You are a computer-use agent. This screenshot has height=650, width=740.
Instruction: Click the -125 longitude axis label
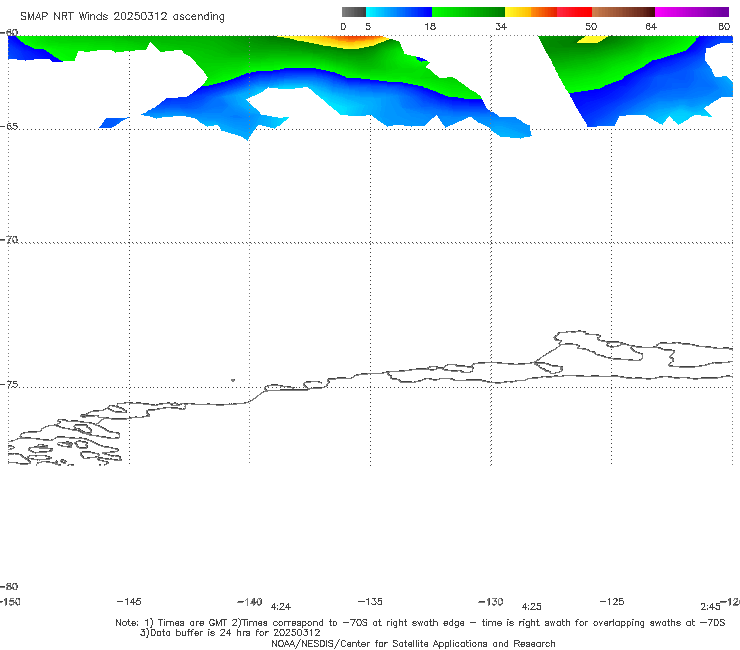coord(612,601)
